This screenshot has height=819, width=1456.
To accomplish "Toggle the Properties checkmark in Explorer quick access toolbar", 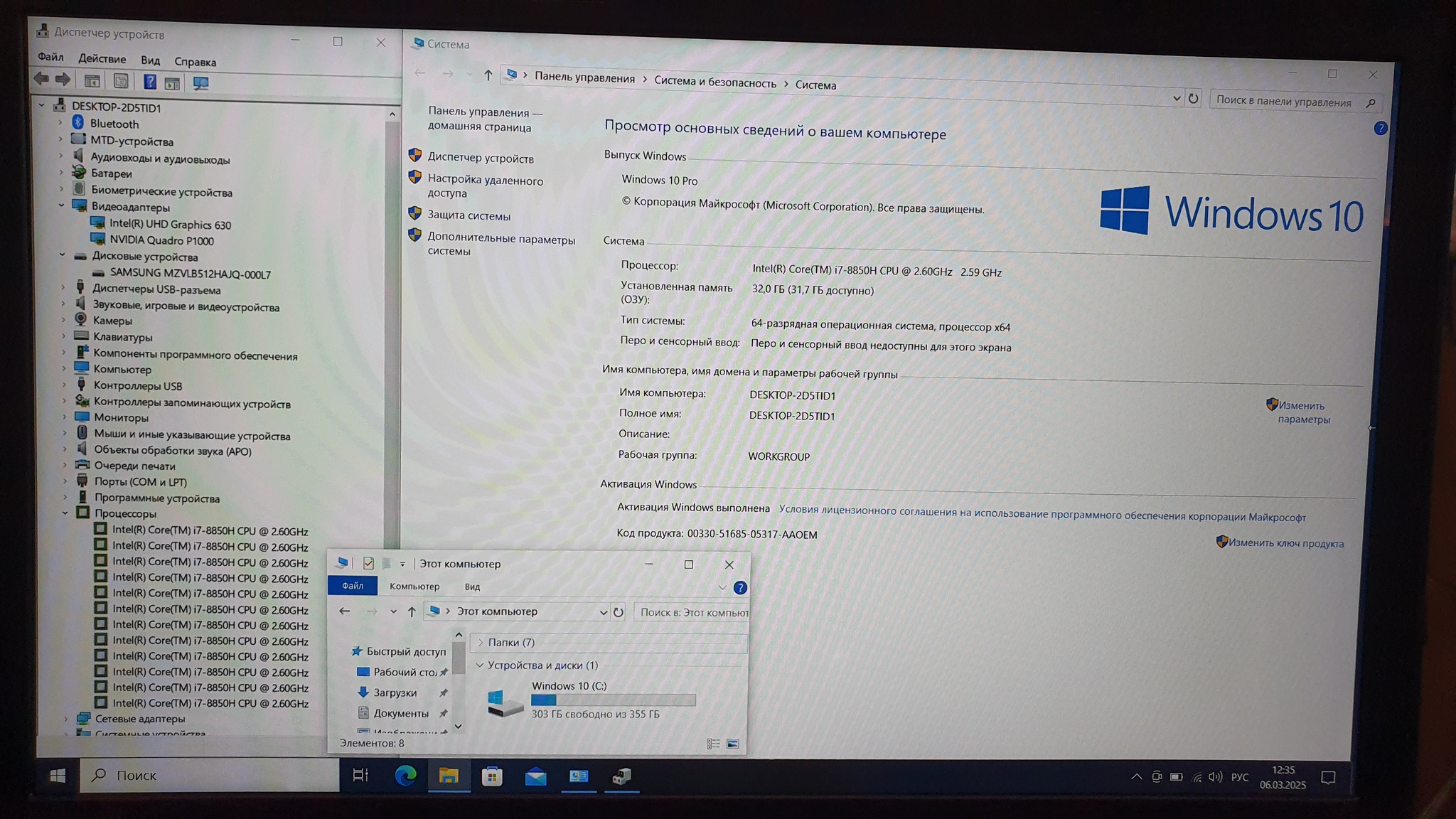I will click(368, 564).
